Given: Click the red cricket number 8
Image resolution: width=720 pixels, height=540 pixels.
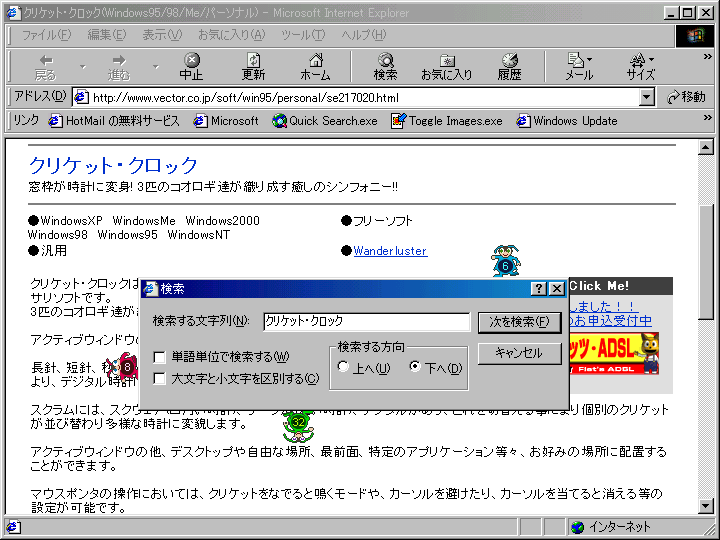Looking at the screenshot, I should pyautogui.click(x=123, y=366).
